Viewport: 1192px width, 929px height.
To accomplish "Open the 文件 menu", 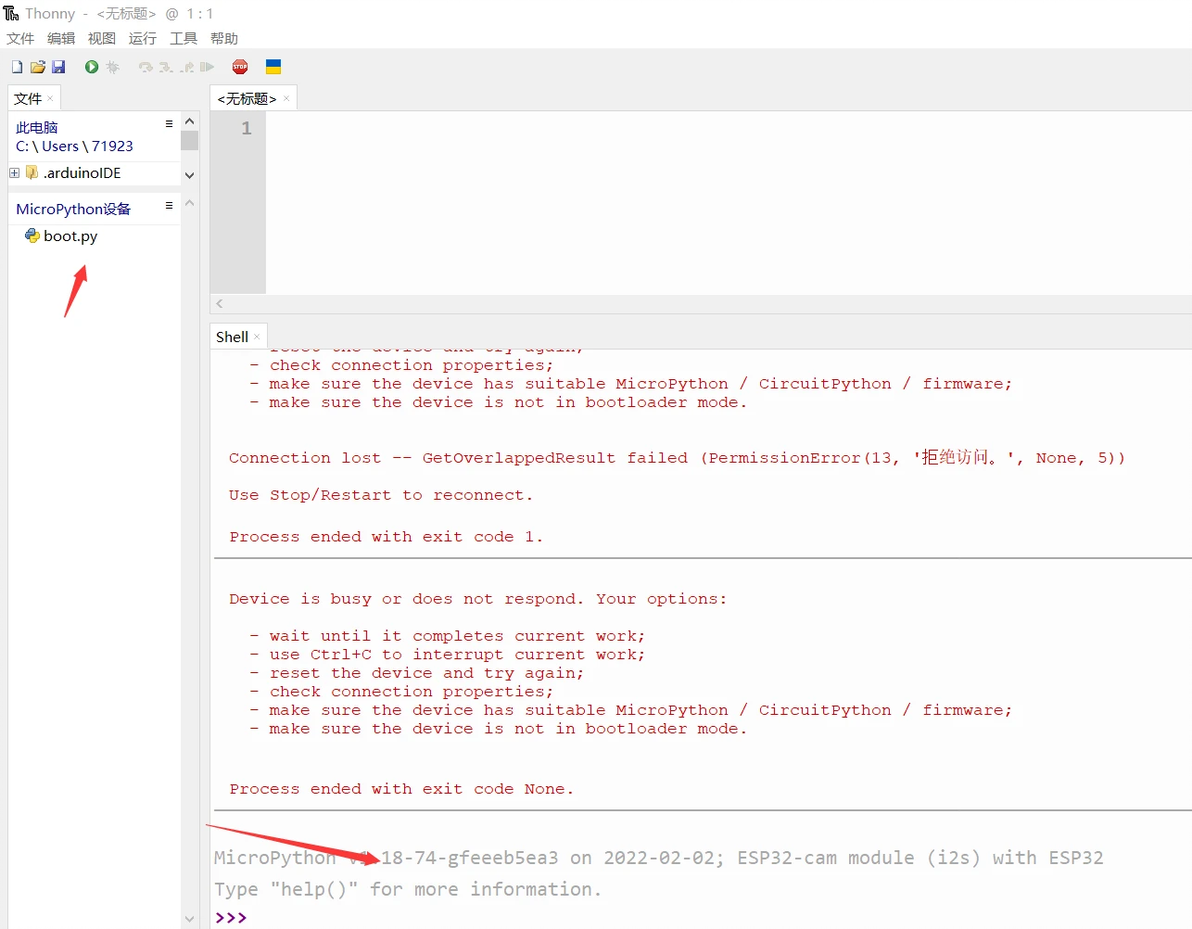I will point(21,38).
